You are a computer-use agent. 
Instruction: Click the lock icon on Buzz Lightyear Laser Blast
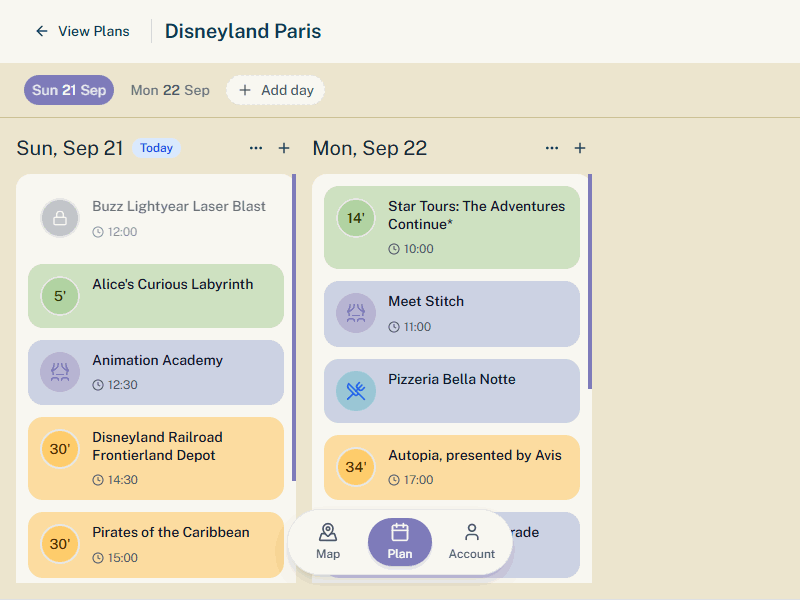click(59, 218)
